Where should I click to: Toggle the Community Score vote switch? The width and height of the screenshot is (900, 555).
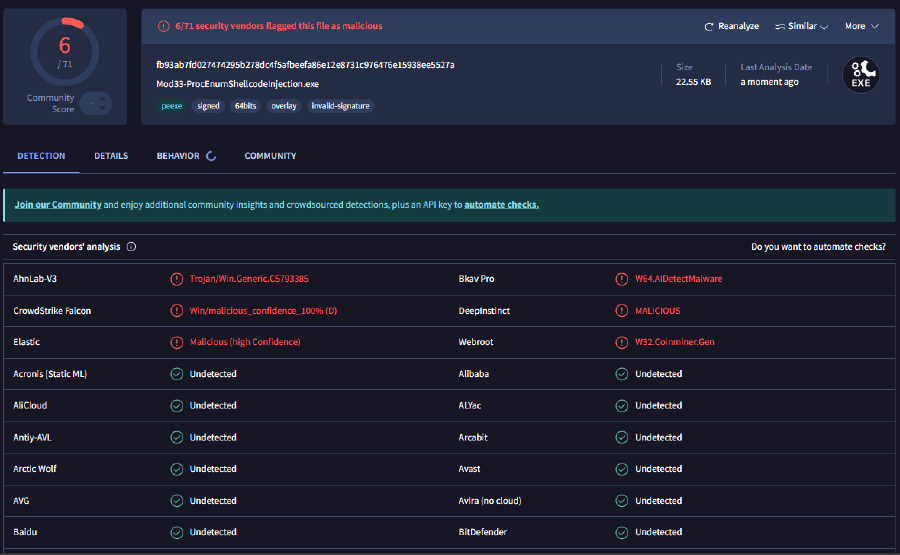(95, 103)
